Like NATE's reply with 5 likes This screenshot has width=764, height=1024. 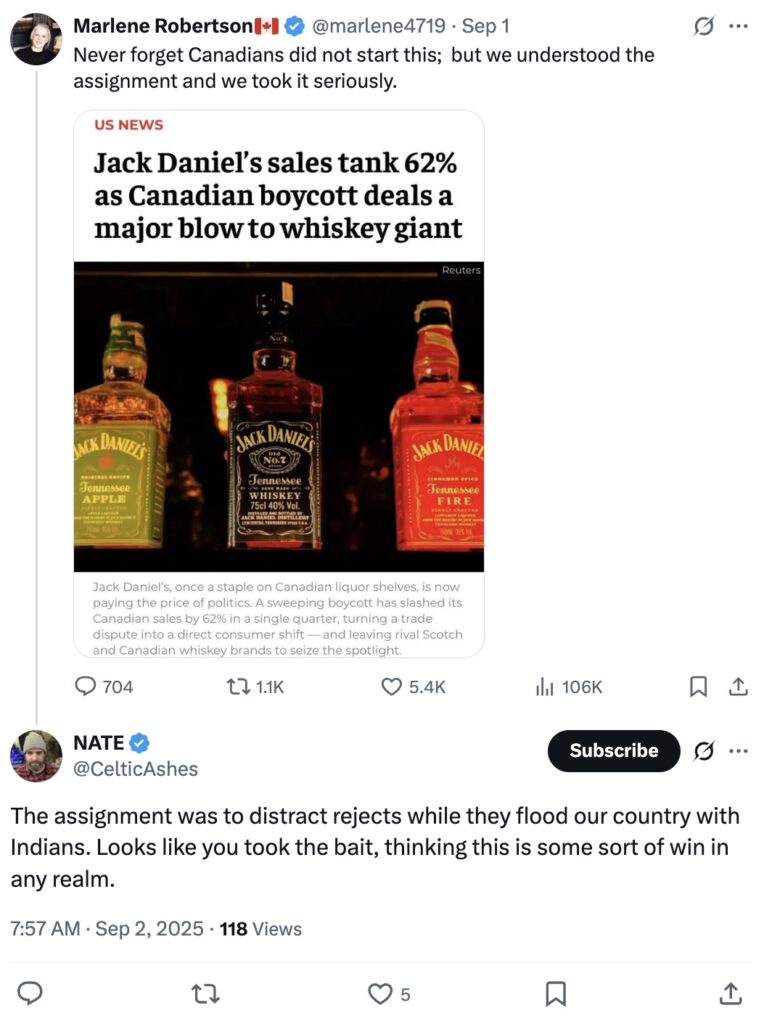389,994
